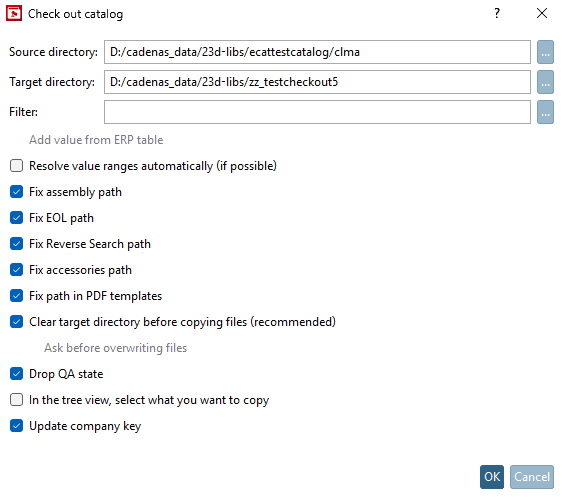Click the browse button for Source directory
This screenshot has width=564, height=497.
545,52
